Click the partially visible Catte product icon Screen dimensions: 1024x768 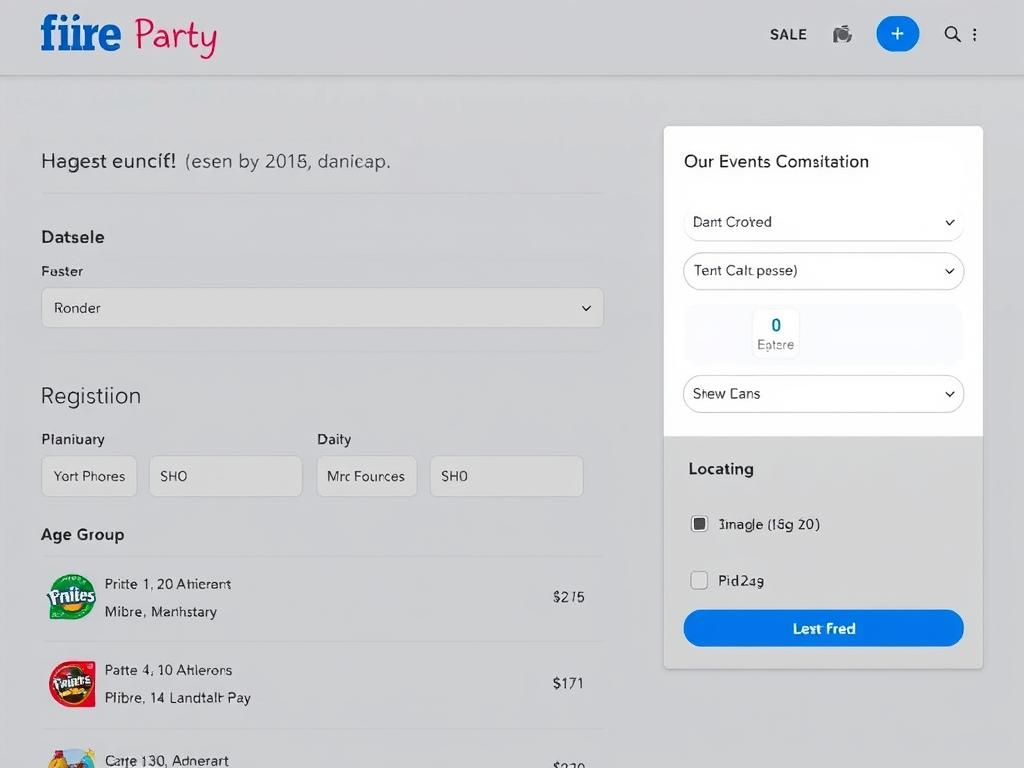[72, 759]
